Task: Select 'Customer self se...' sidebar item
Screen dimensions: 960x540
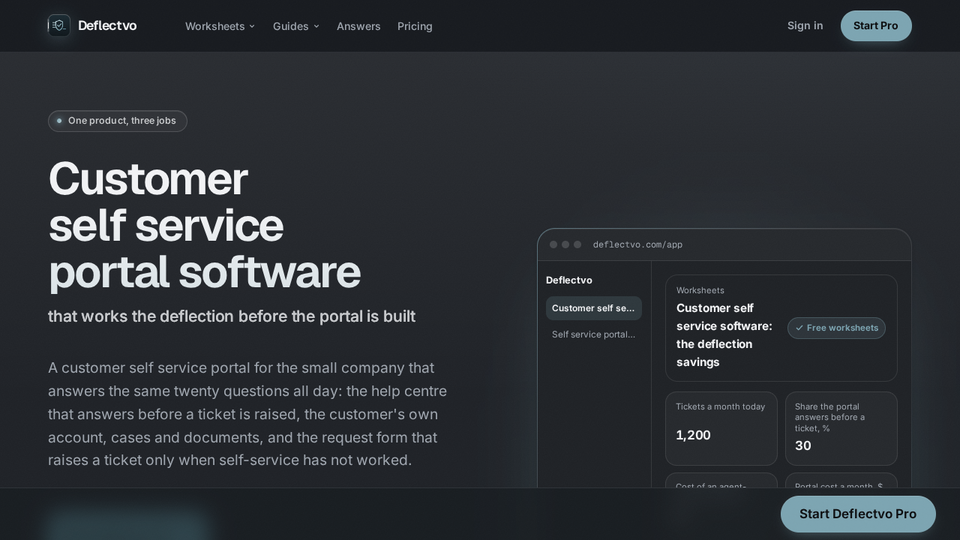Action: [x=593, y=308]
